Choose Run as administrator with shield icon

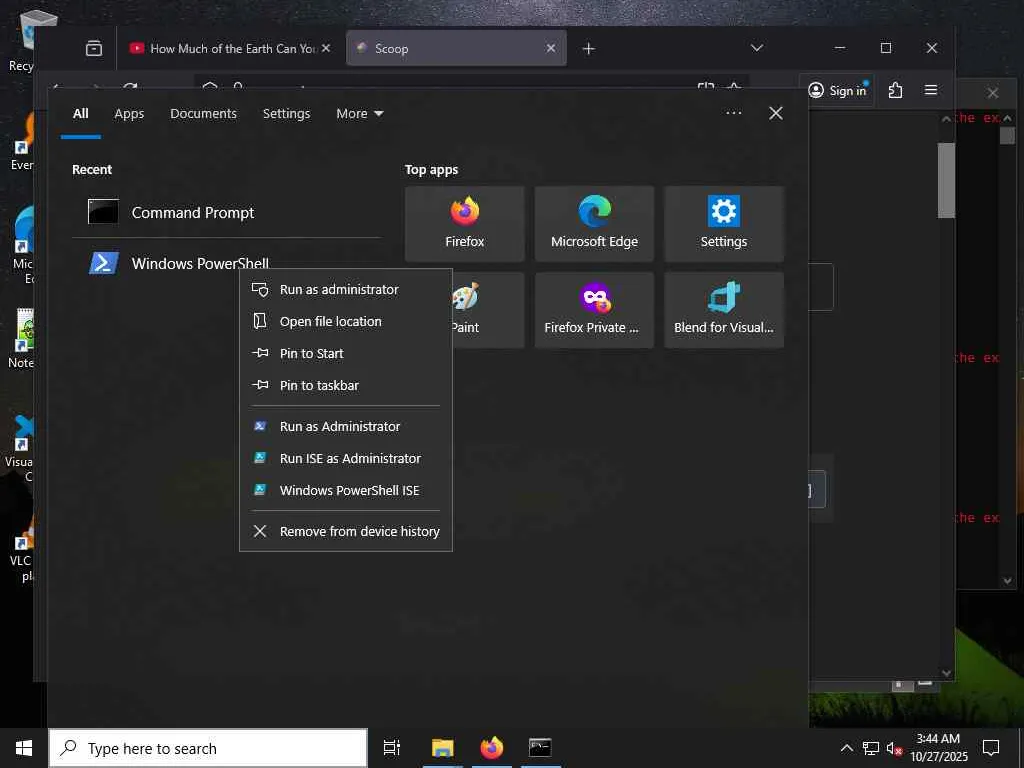pyautogui.click(x=345, y=289)
